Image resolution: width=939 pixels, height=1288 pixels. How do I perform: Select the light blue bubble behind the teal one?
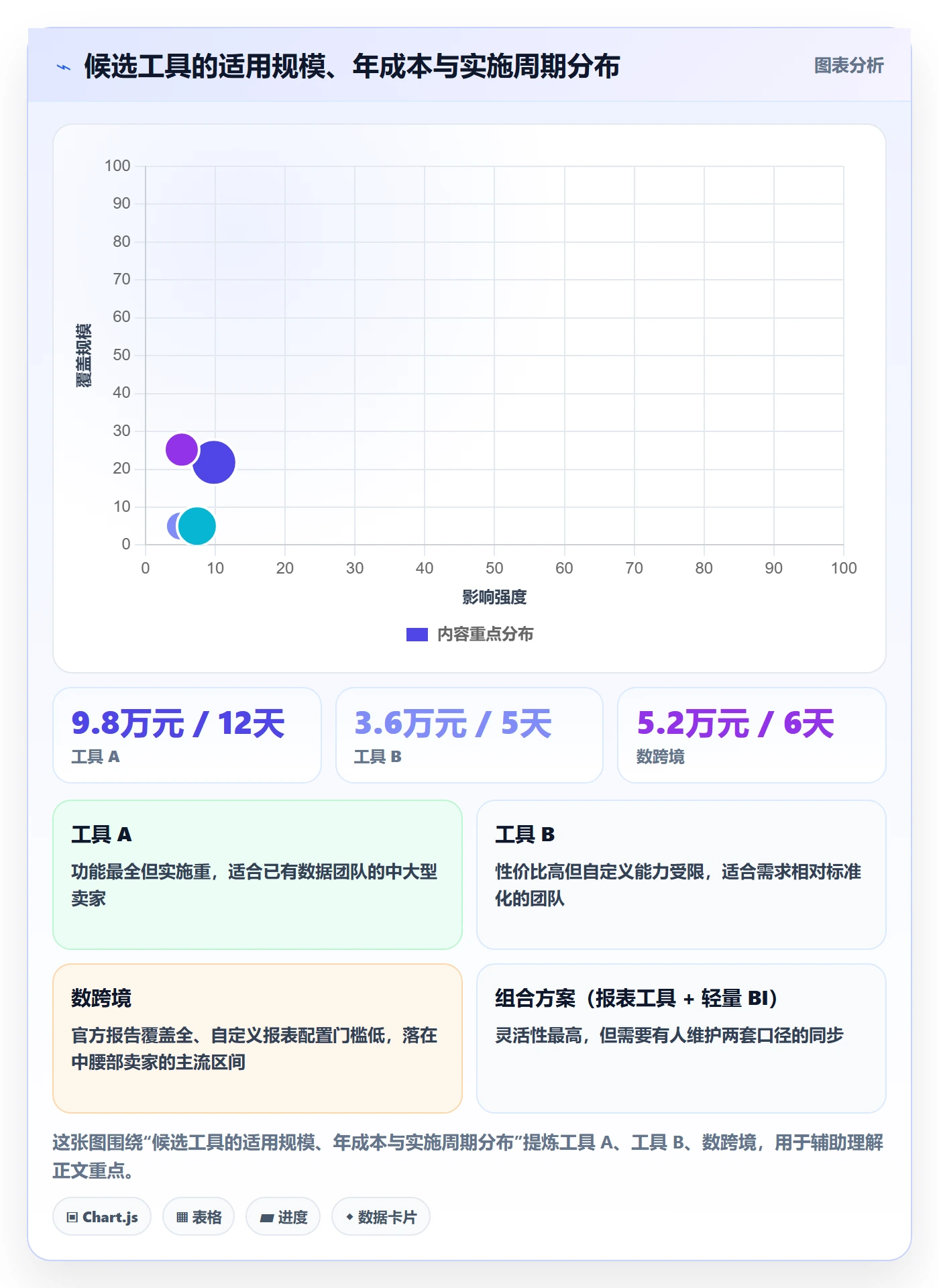point(173,526)
